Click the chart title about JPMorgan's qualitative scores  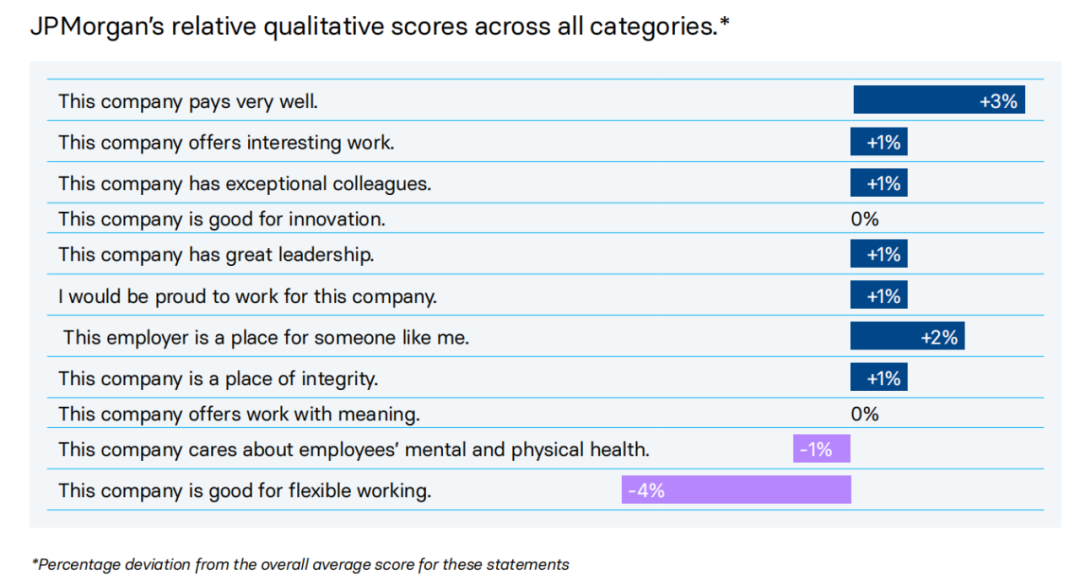(380, 27)
